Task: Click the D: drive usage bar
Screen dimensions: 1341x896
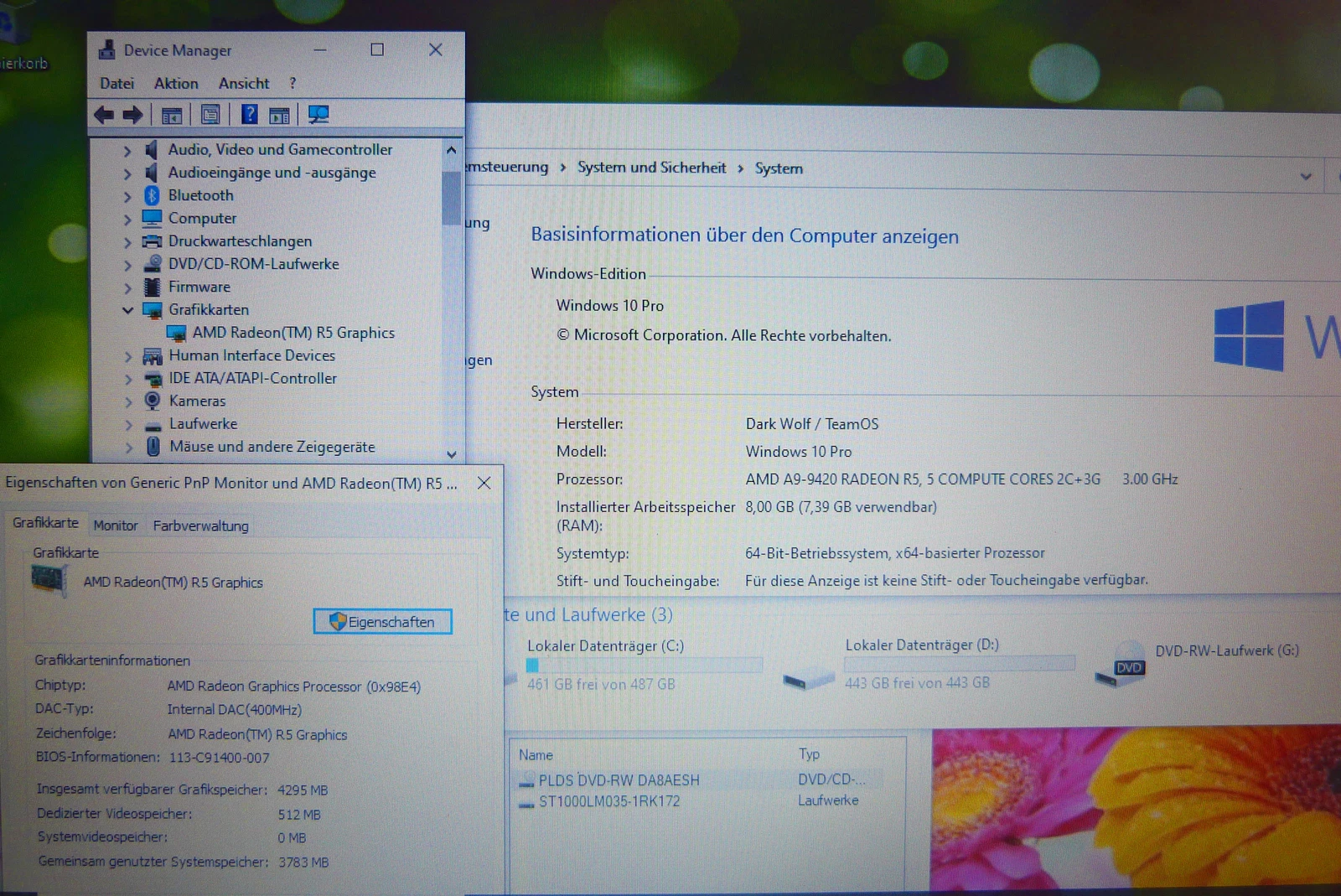Action: (x=960, y=663)
